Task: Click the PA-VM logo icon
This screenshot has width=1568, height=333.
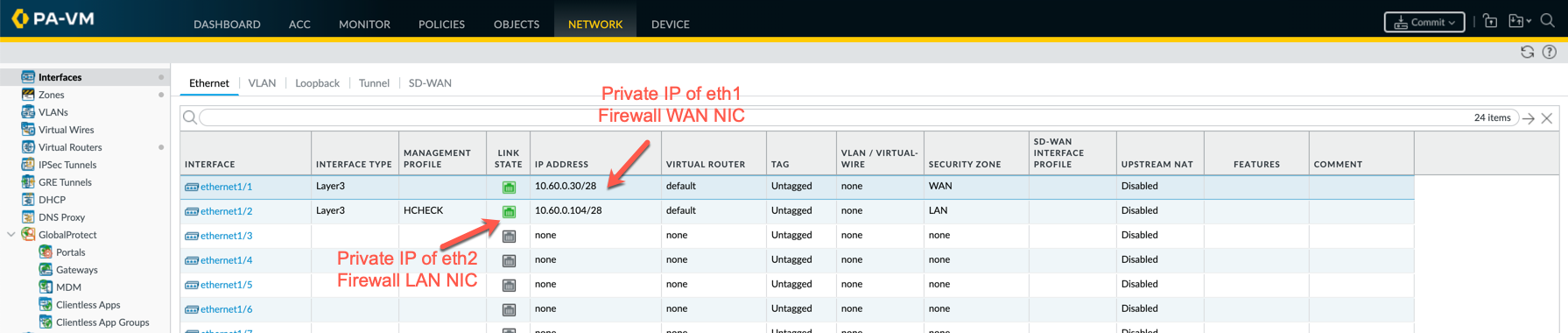Action: [x=19, y=18]
